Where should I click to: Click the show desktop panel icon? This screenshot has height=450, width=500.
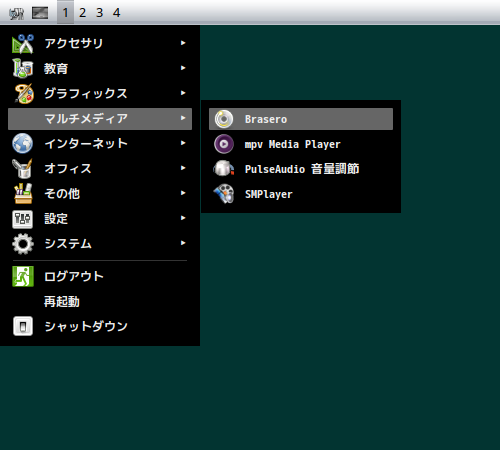(40, 13)
